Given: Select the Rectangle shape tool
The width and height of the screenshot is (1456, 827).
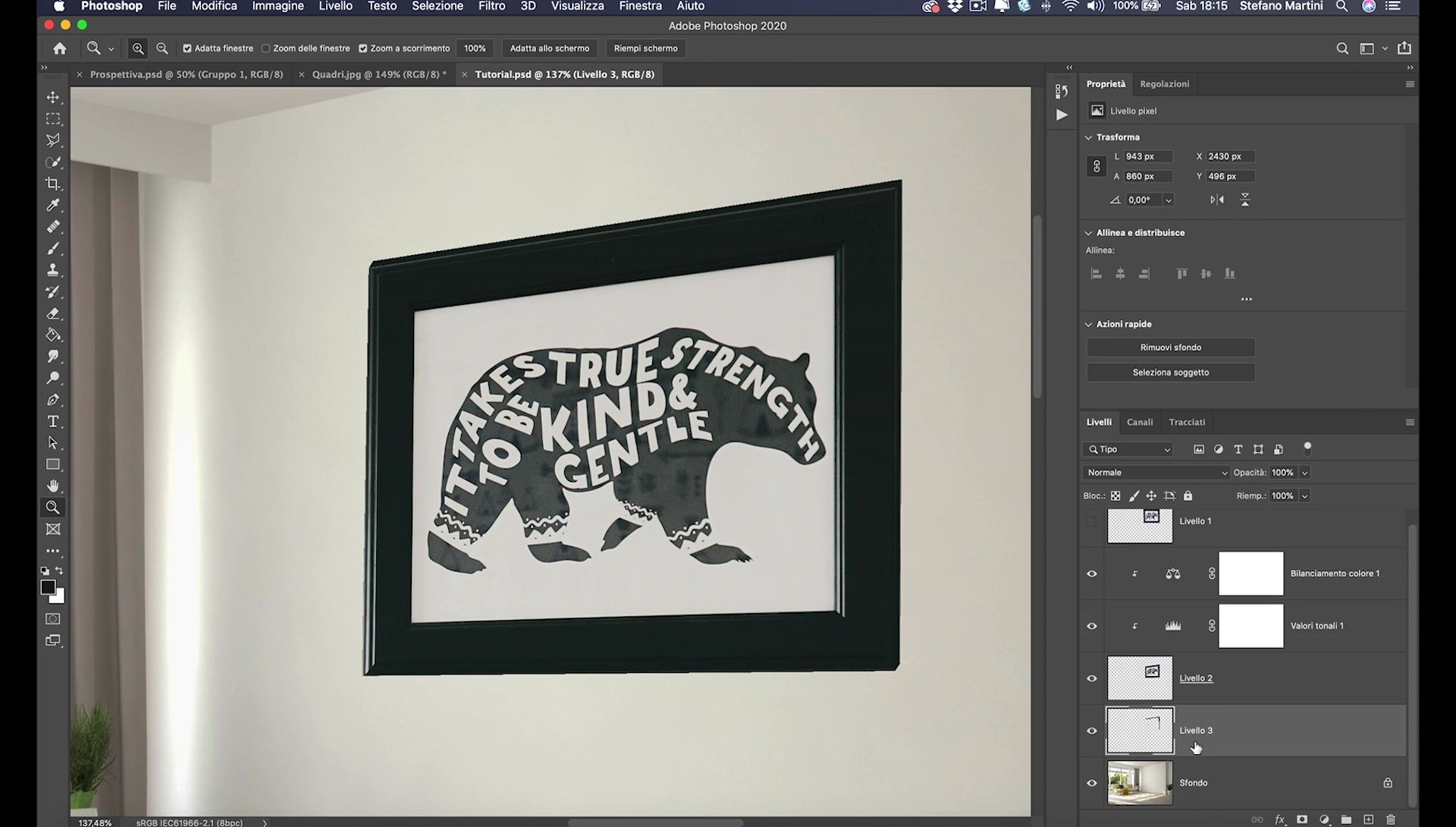Looking at the screenshot, I should (x=53, y=464).
